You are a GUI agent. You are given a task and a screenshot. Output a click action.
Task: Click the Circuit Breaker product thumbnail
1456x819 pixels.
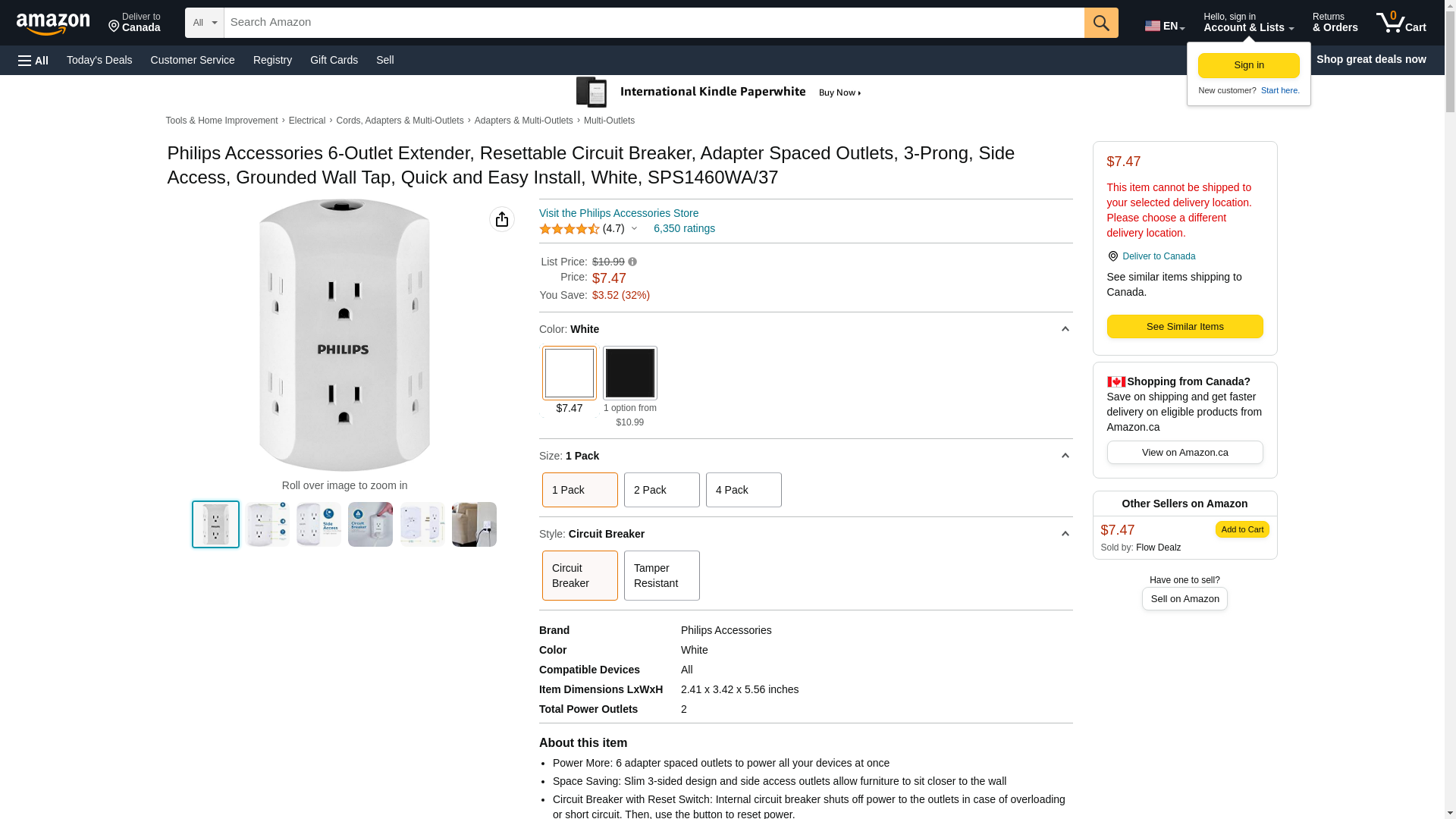370,524
